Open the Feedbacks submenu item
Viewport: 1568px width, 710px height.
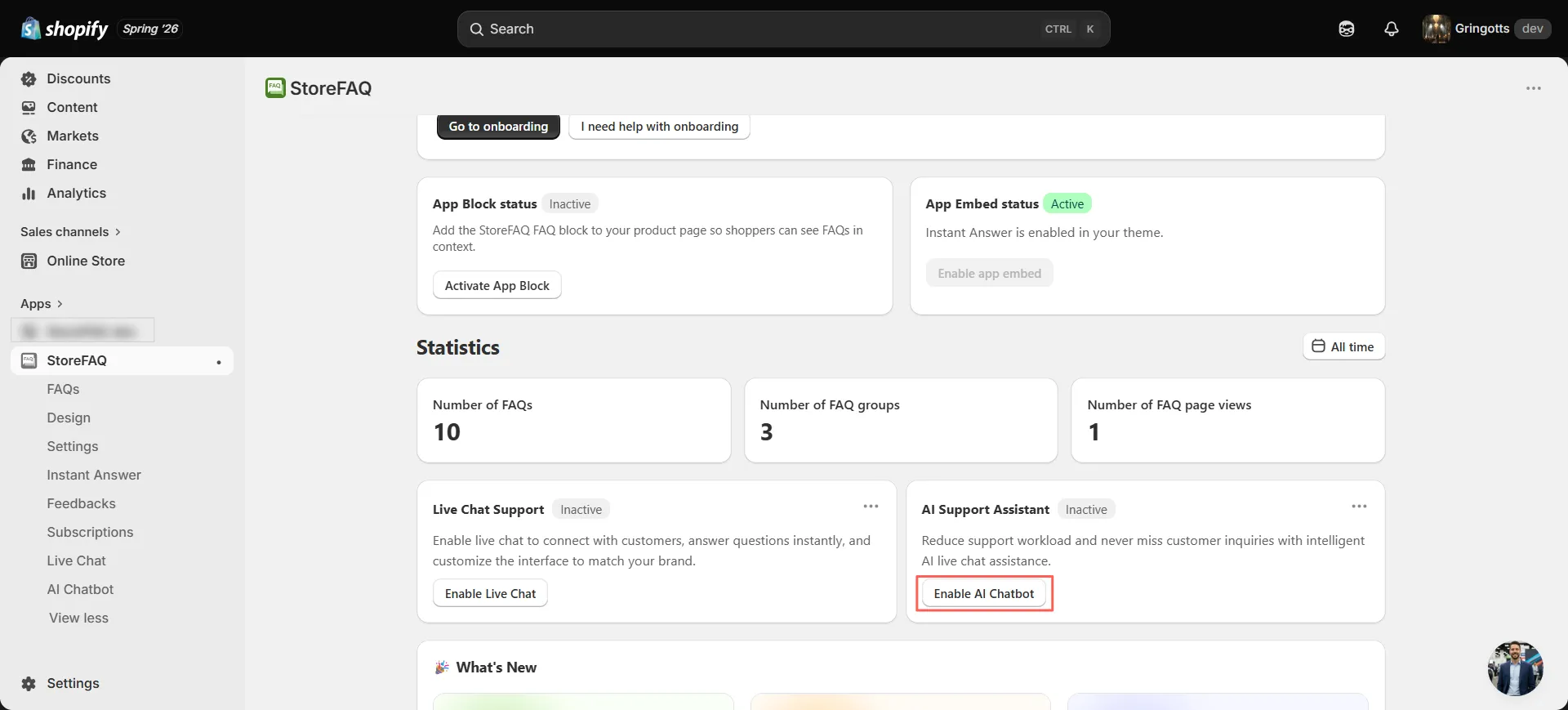81,503
